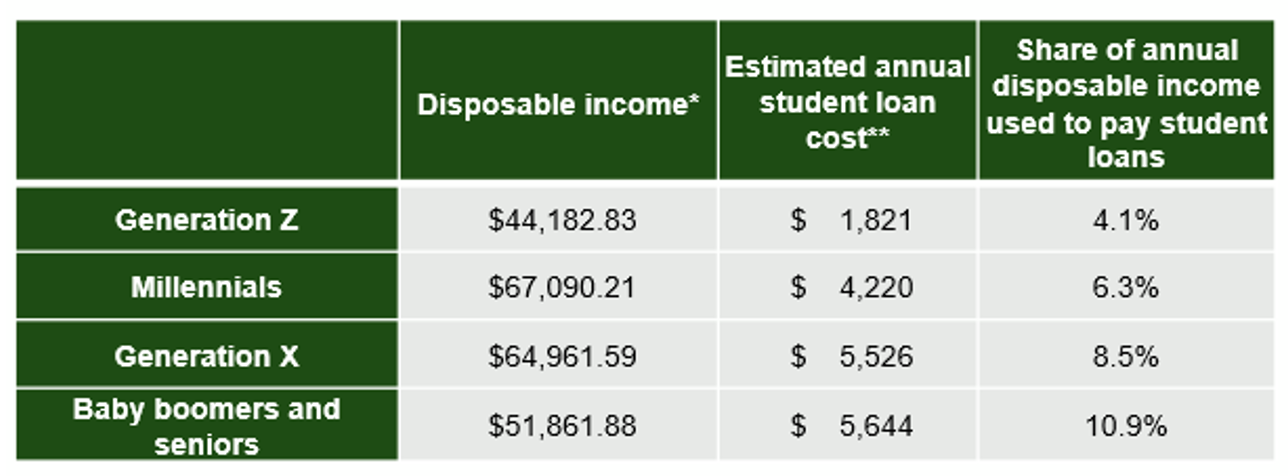Click the $4,220 loan cost cell
The image size is (1288, 476).
coord(850,288)
